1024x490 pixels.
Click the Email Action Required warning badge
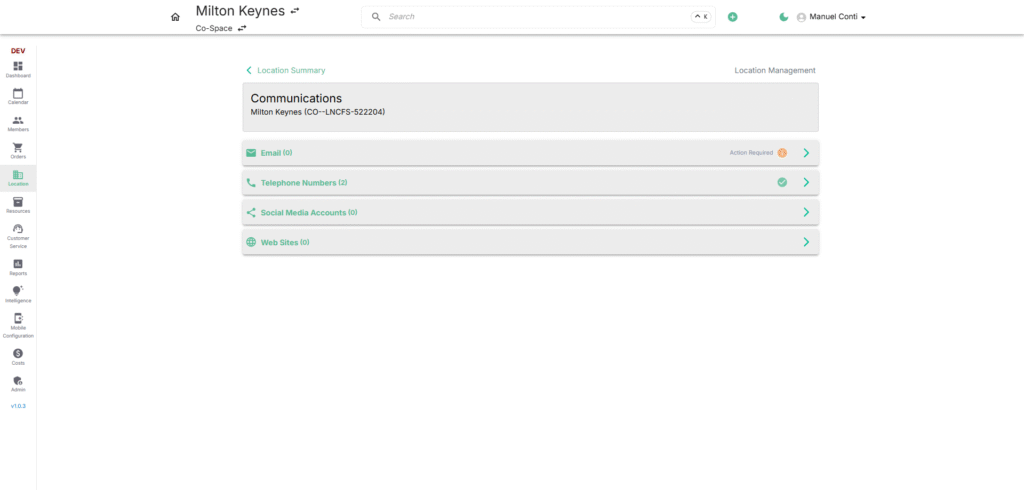pyautogui.click(x=782, y=153)
